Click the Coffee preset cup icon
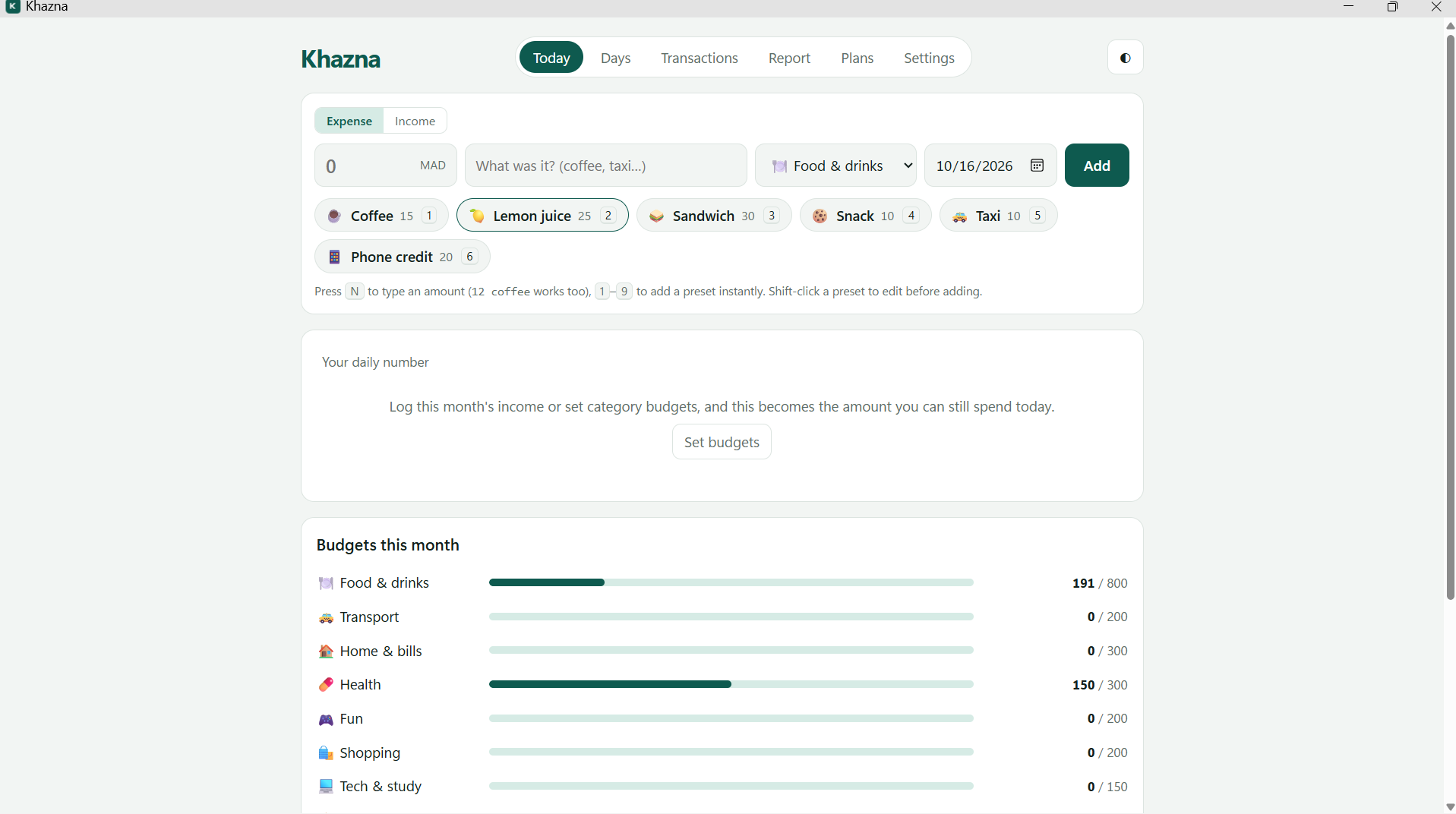 334,216
